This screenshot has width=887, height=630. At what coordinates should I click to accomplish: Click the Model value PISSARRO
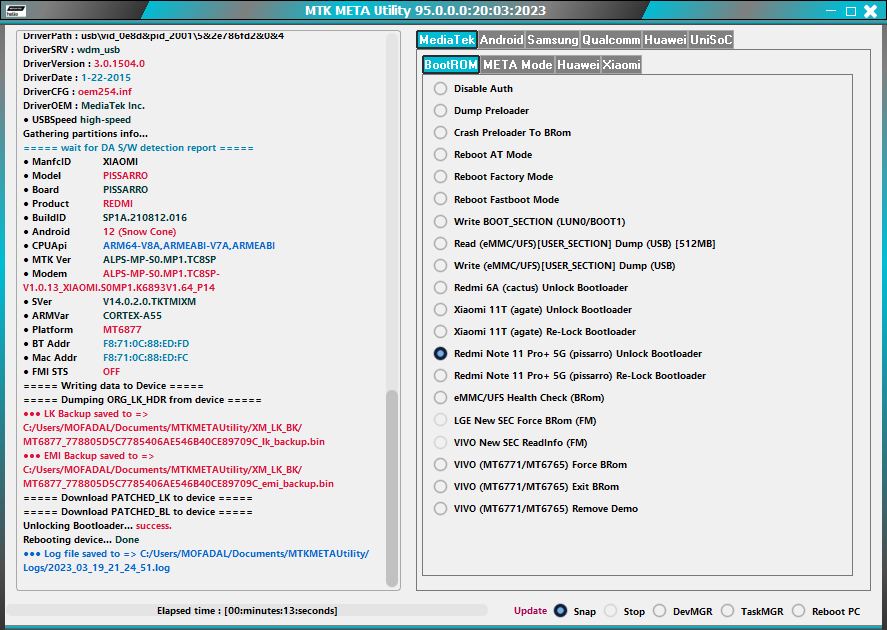point(126,176)
